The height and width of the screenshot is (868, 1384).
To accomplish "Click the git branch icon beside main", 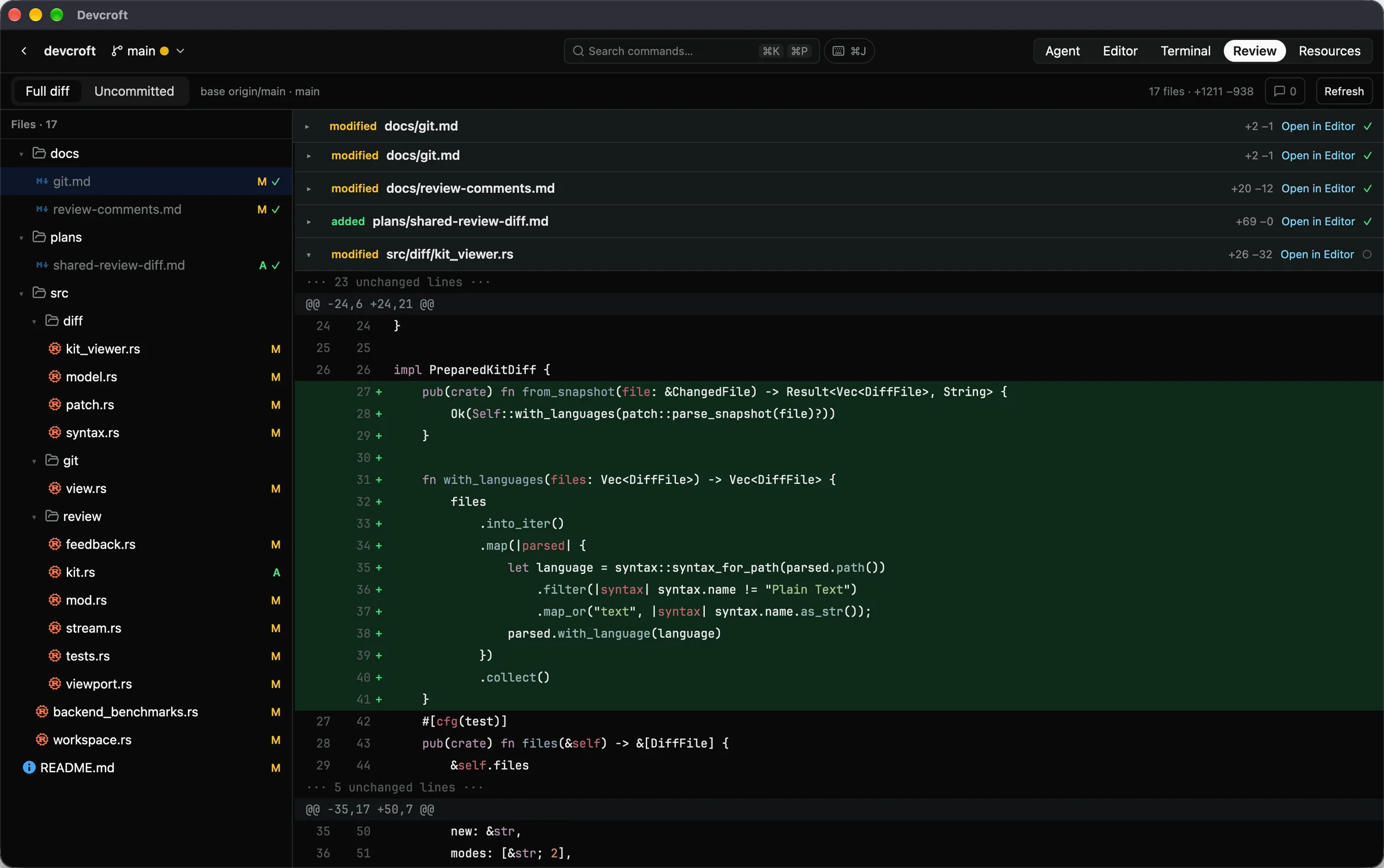I will tap(117, 51).
